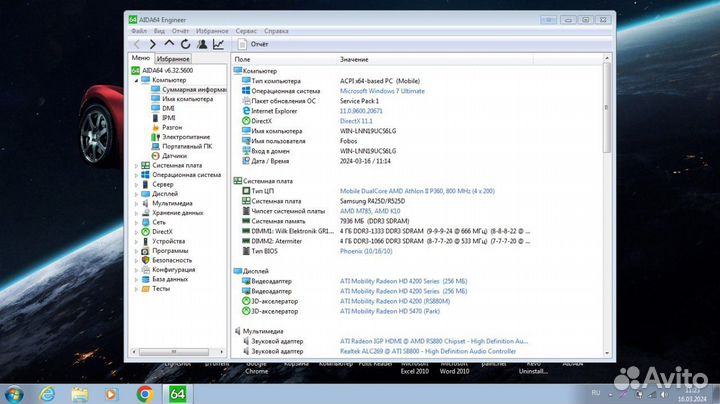Switch to the Избранное tab in the sidebar
The image size is (720, 404).
[x=173, y=59]
